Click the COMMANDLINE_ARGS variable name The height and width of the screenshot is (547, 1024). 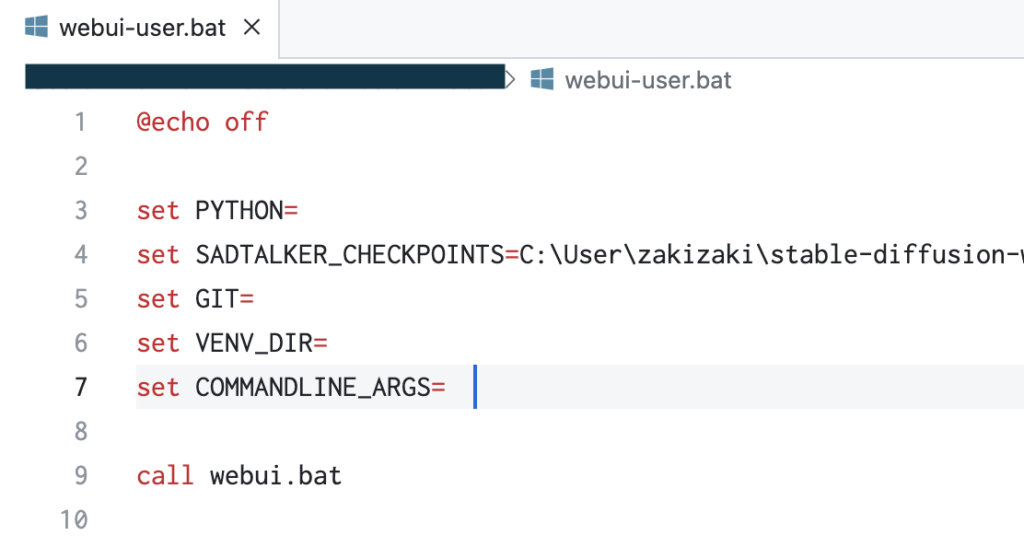[x=312, y=387]
